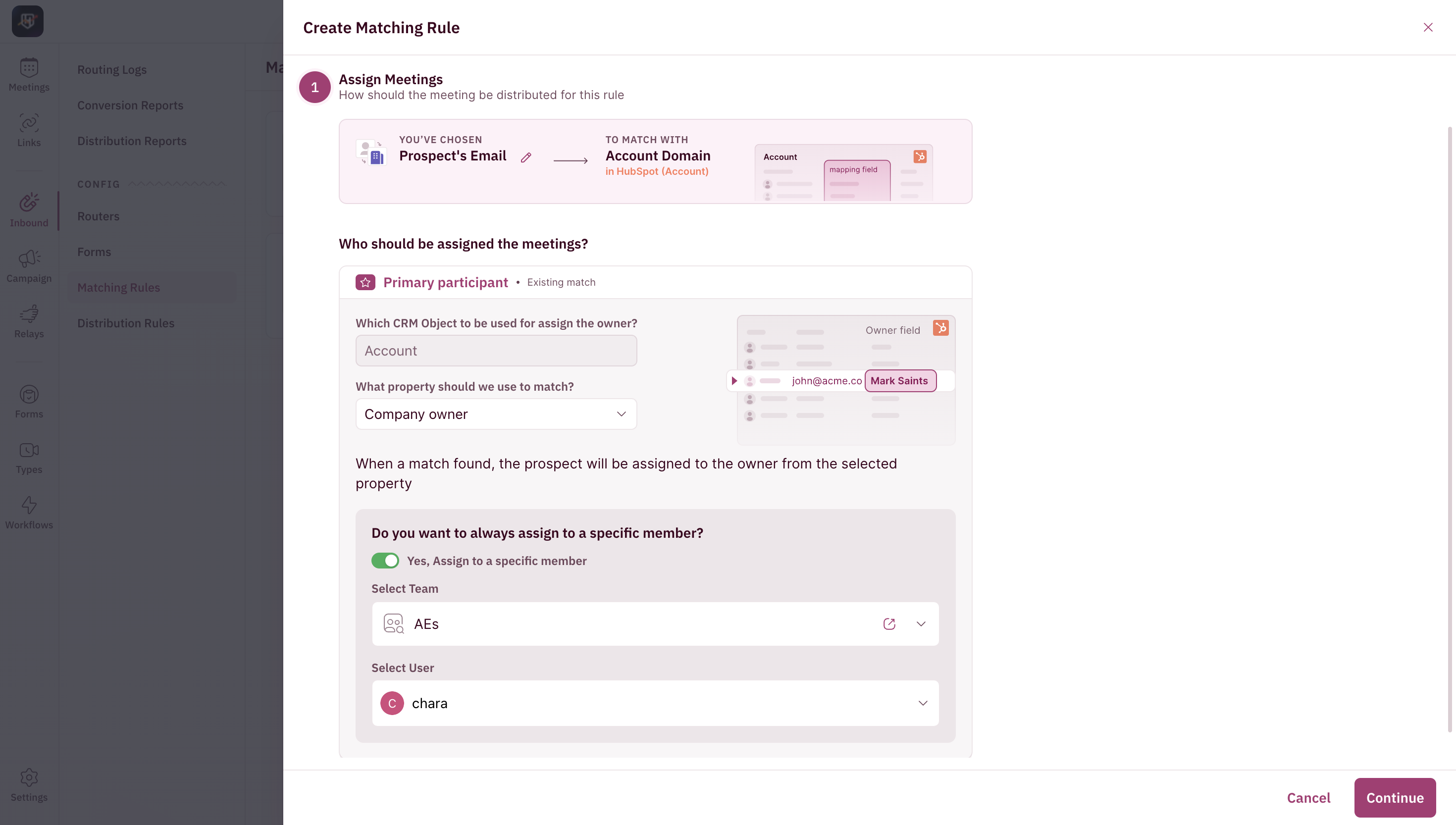
Task: Click the Continue button
Action: click(1395, 798)
